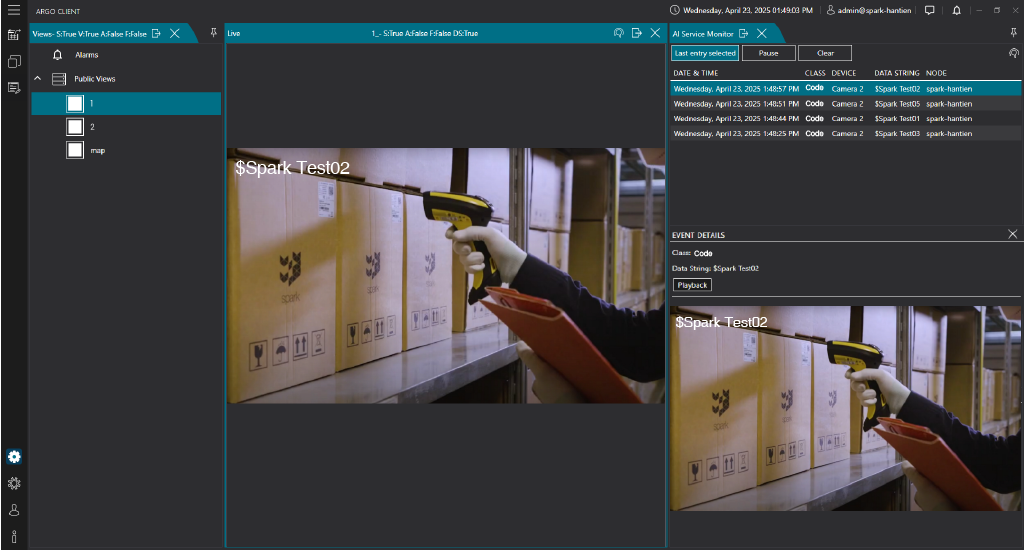Image resolution: width=1024 pixels, height=550 pixels.
Task: Click the info icon in left sidebar
Action: click(x=14, y=537)
